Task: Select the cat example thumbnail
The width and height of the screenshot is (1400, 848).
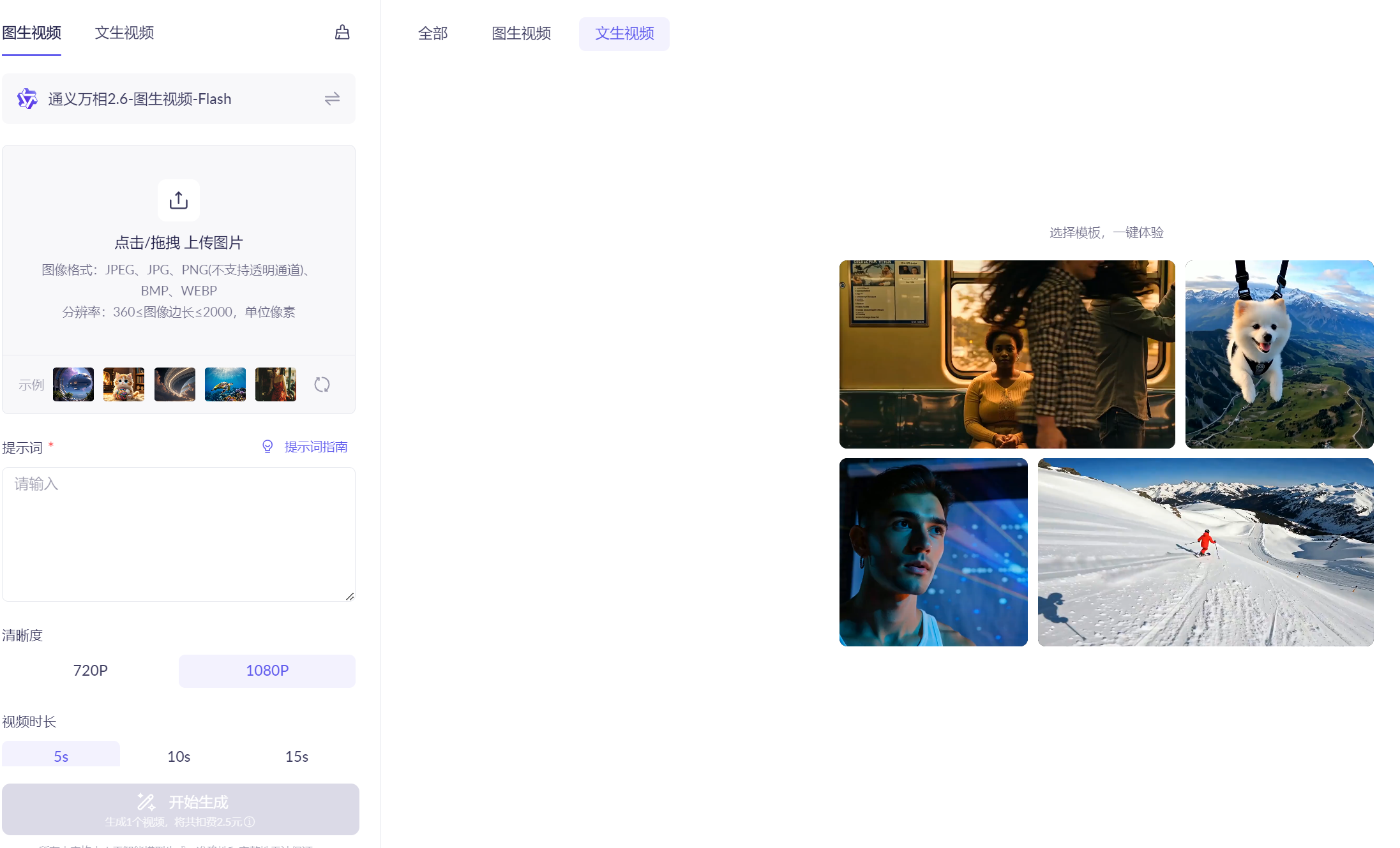Action: (x=124, y=384)
